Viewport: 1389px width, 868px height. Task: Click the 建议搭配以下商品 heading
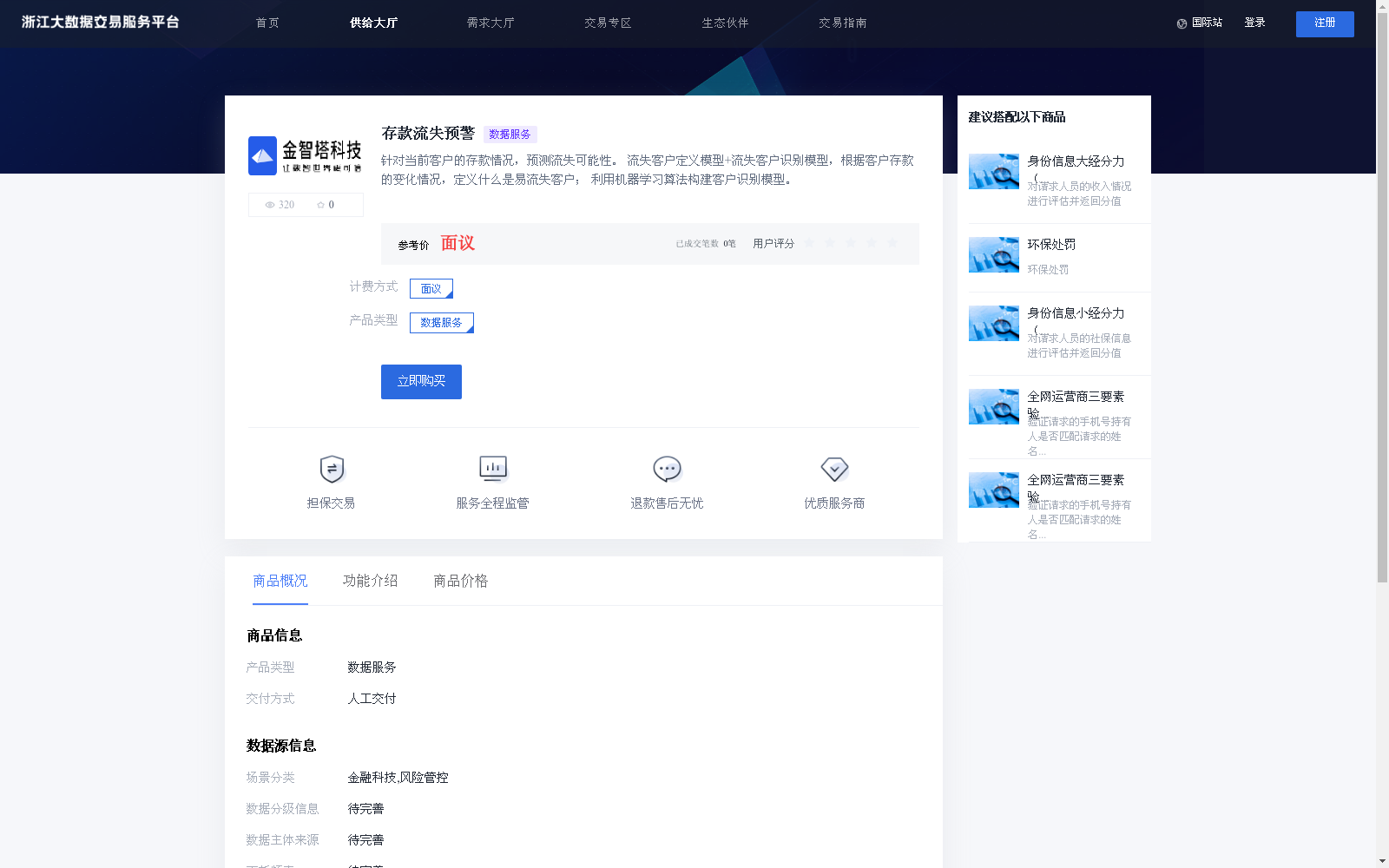coord(1017,117)
